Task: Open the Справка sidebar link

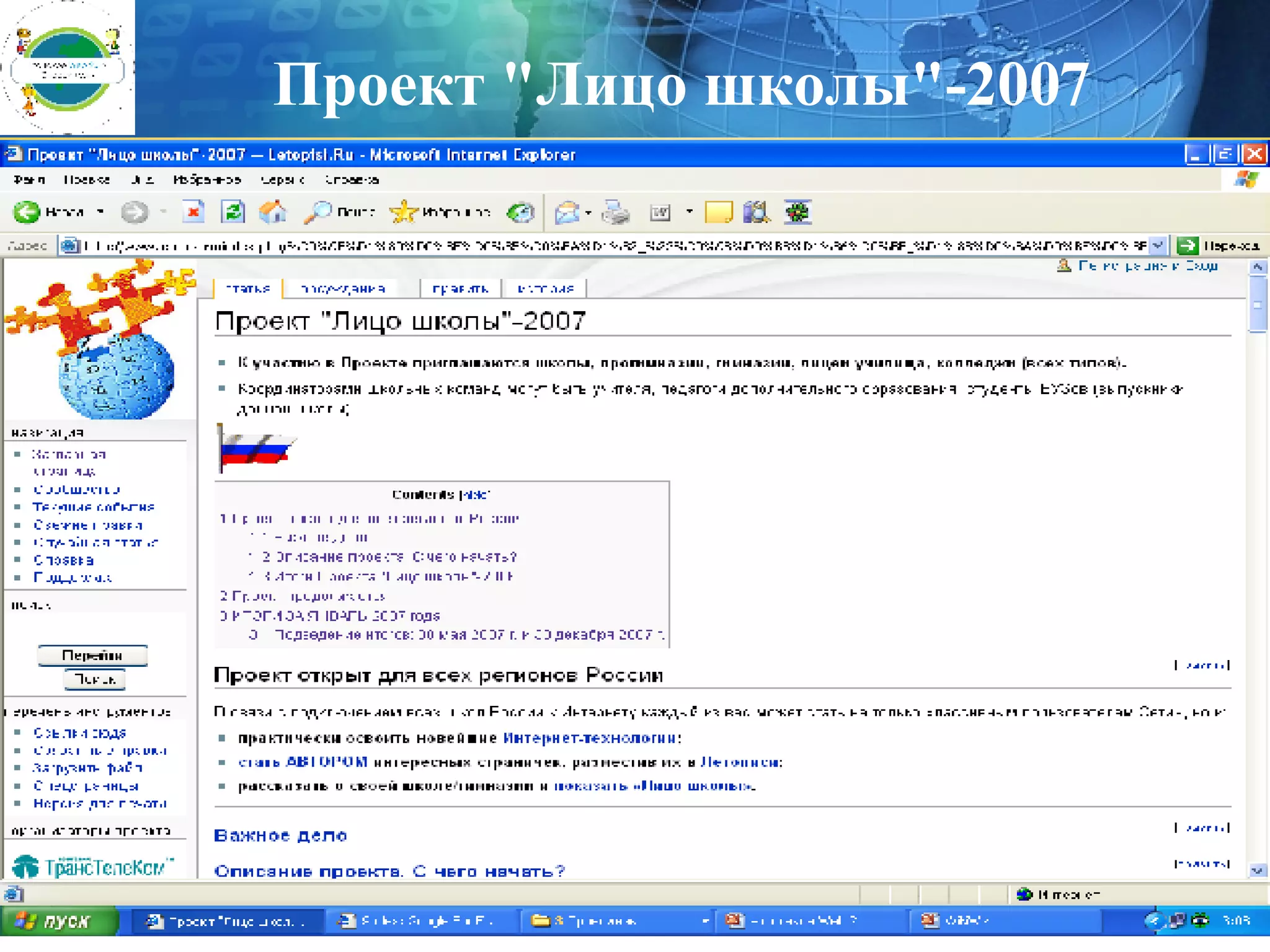Action: point(63,560)
